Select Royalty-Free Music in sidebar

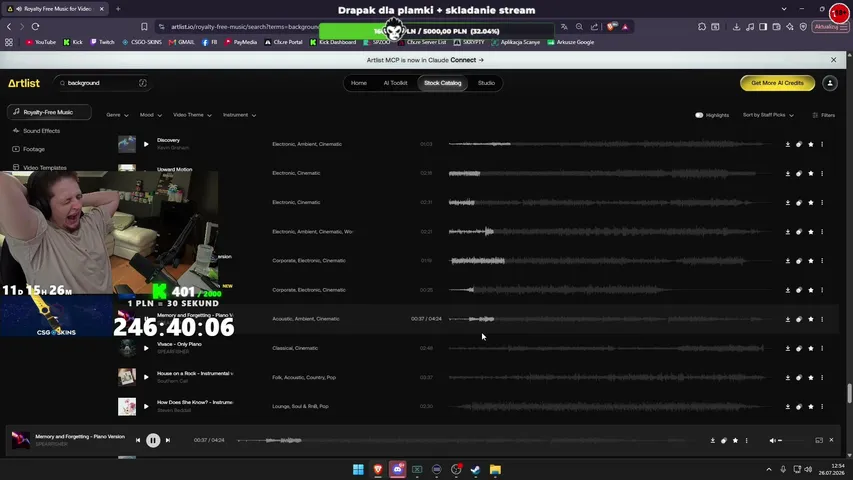(x=50, y=112)
